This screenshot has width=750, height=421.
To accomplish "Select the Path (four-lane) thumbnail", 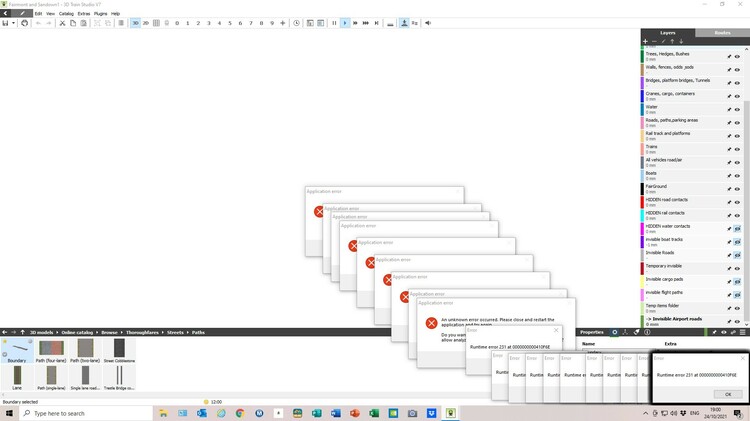I will point(51,351).
